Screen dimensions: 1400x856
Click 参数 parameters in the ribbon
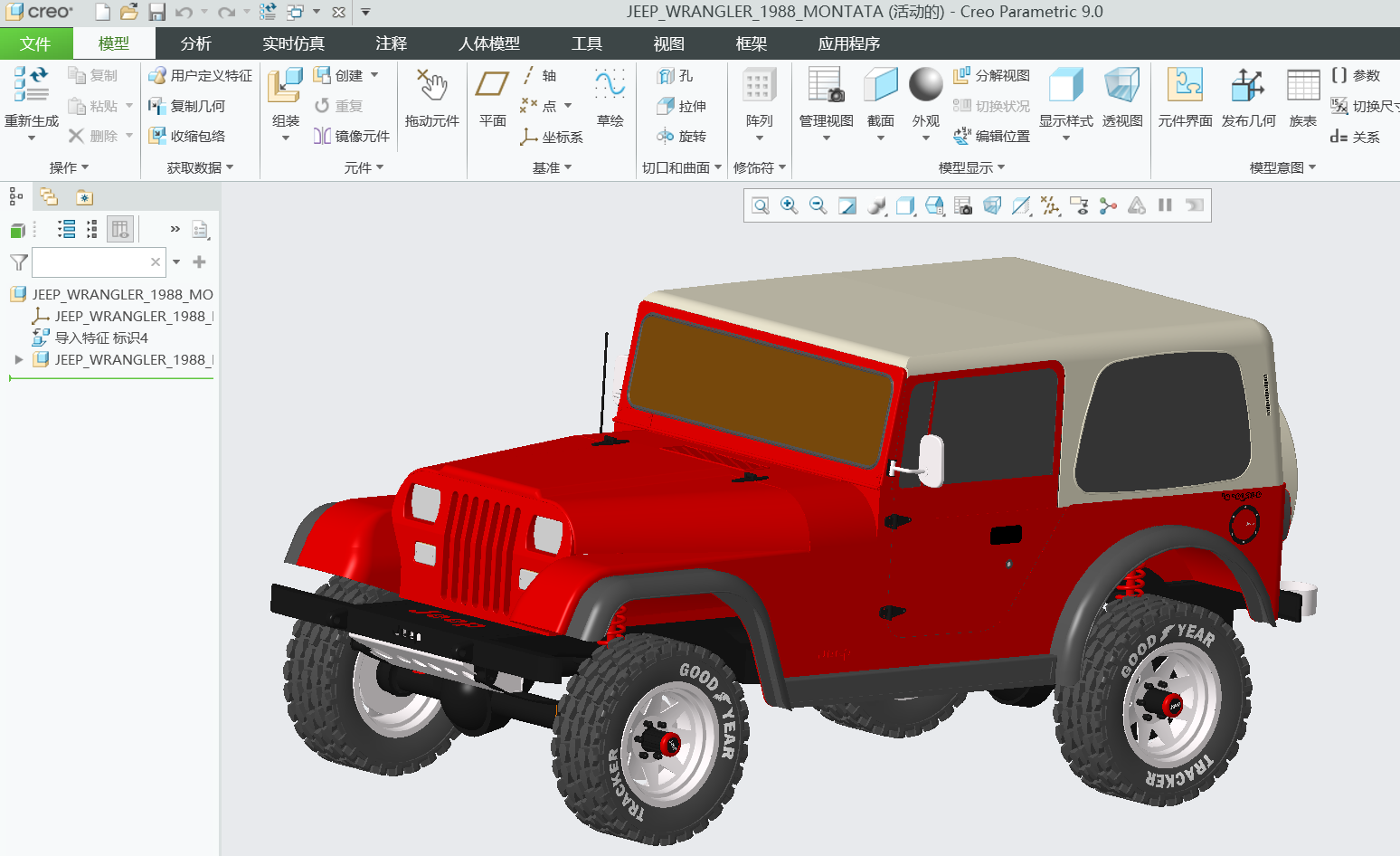(1356, 75)
